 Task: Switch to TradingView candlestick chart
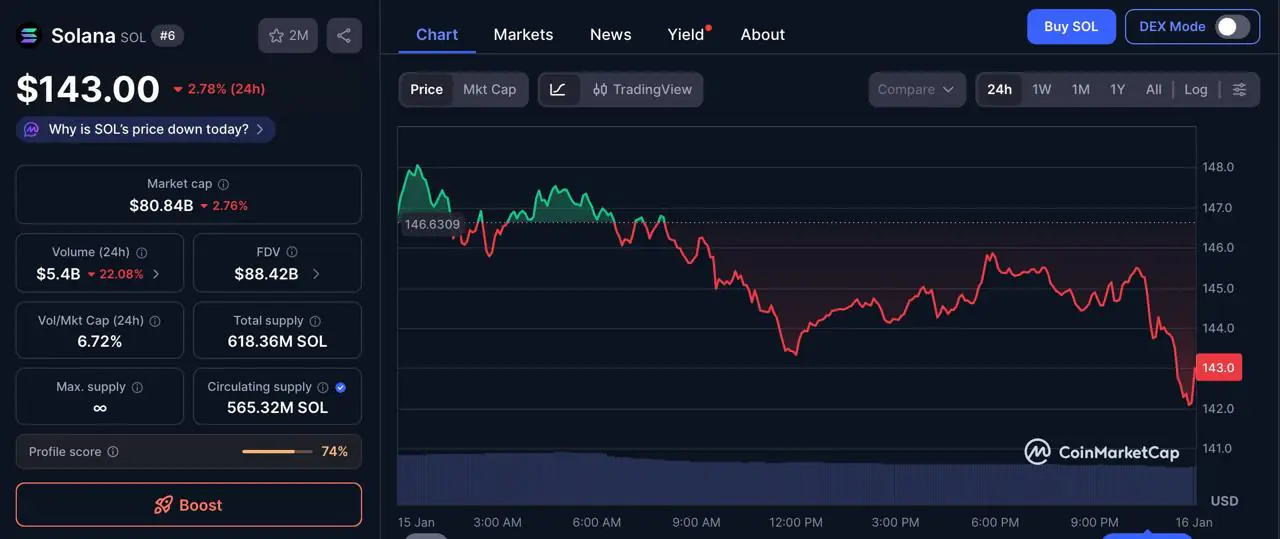pos(642,89)
